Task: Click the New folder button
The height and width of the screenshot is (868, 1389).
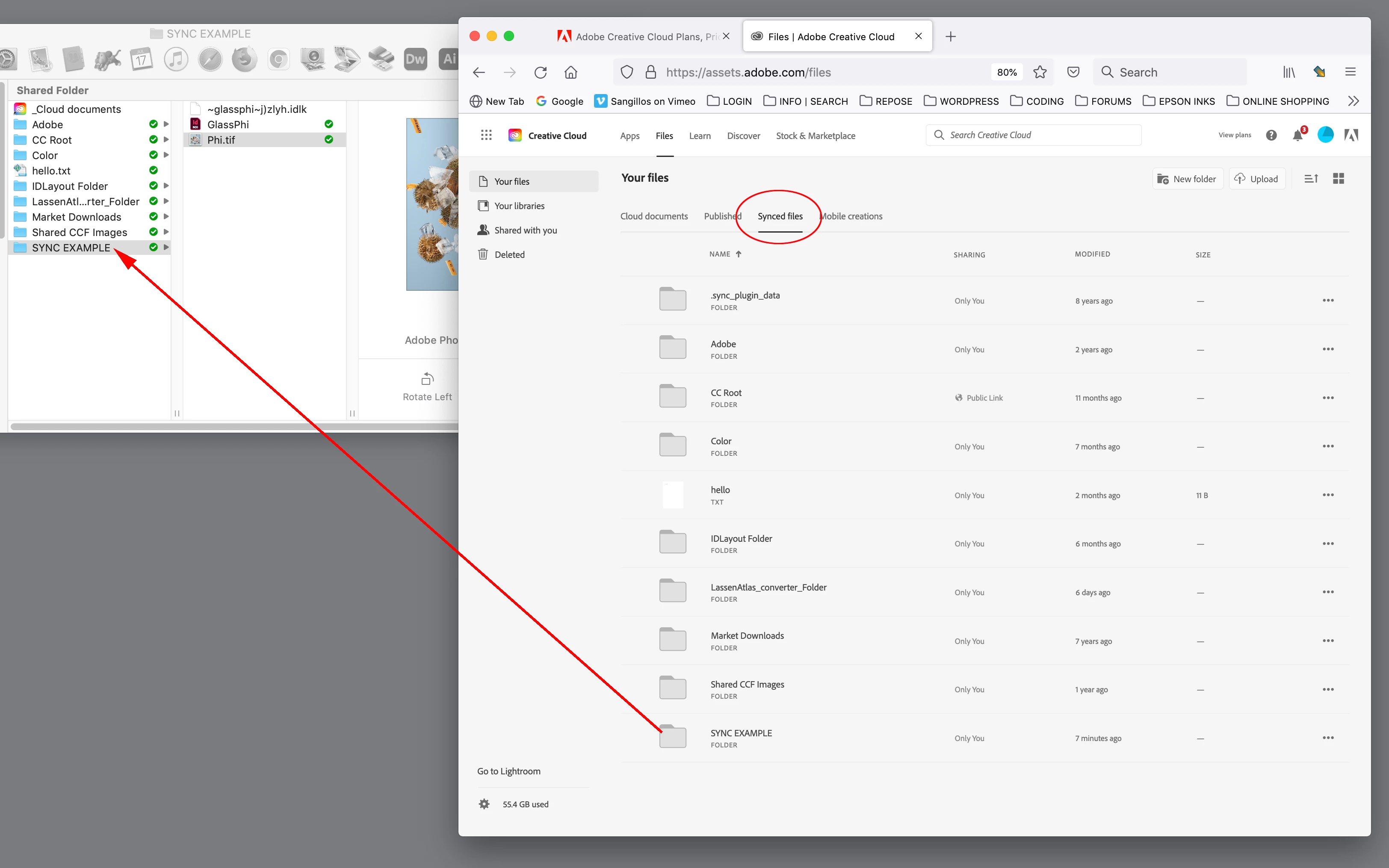Action: coord(1187,179)
